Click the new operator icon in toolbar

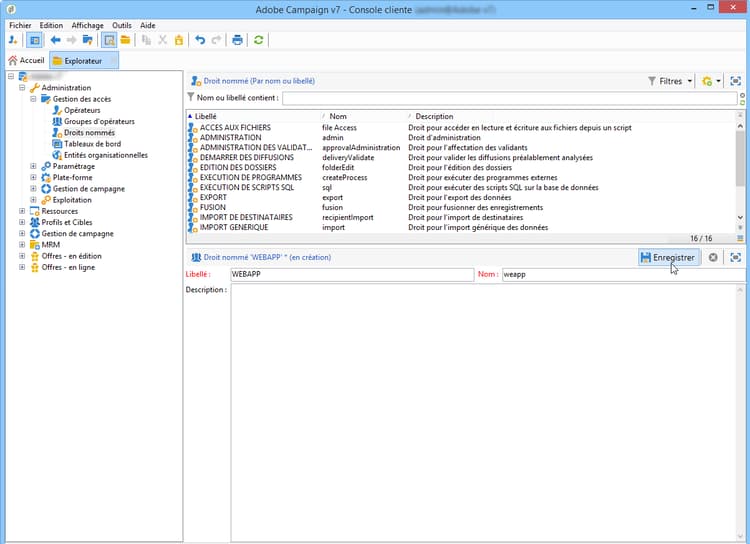13,40
